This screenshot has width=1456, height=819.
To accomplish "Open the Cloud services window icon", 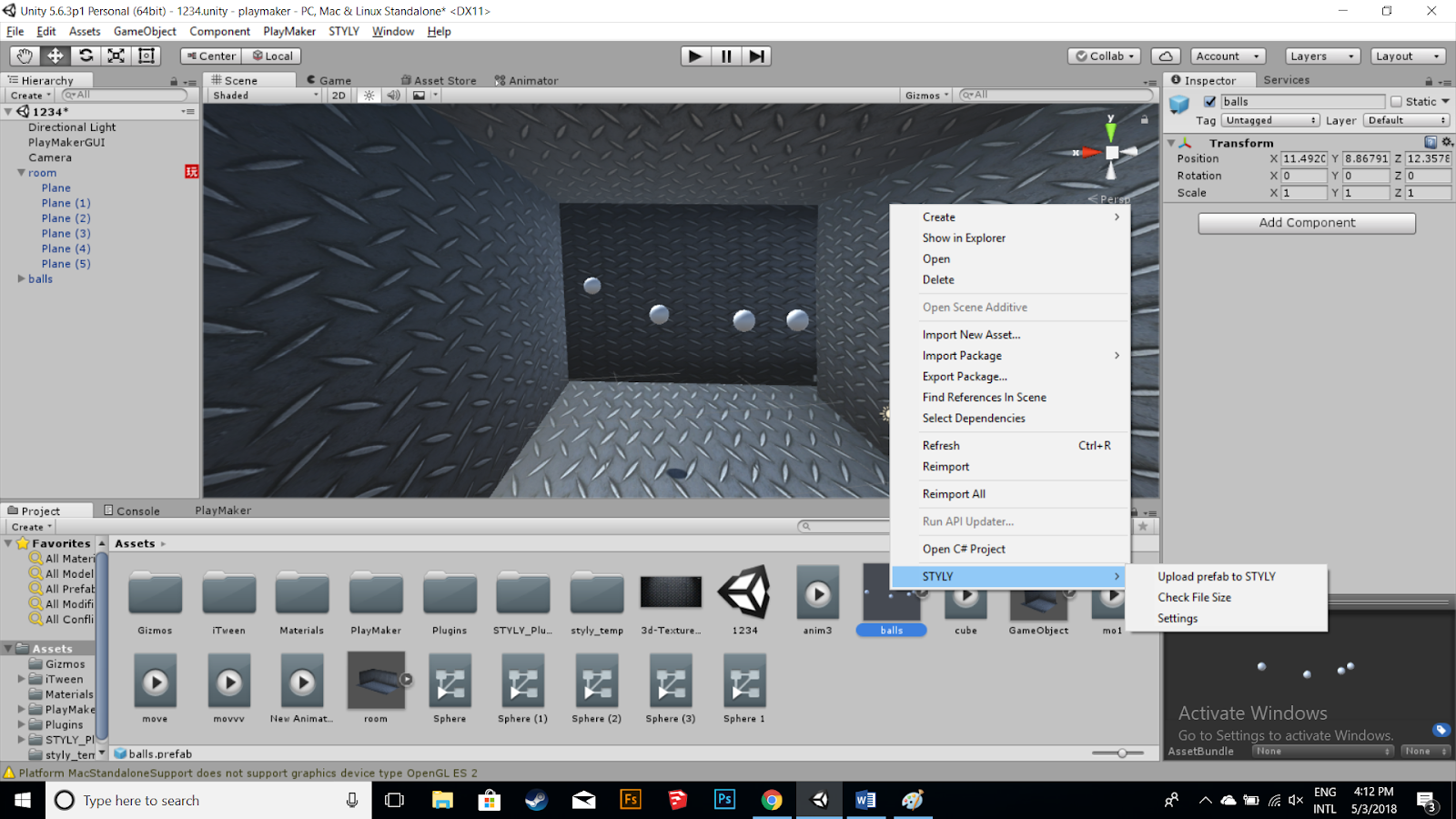I will pos(1166,56).
